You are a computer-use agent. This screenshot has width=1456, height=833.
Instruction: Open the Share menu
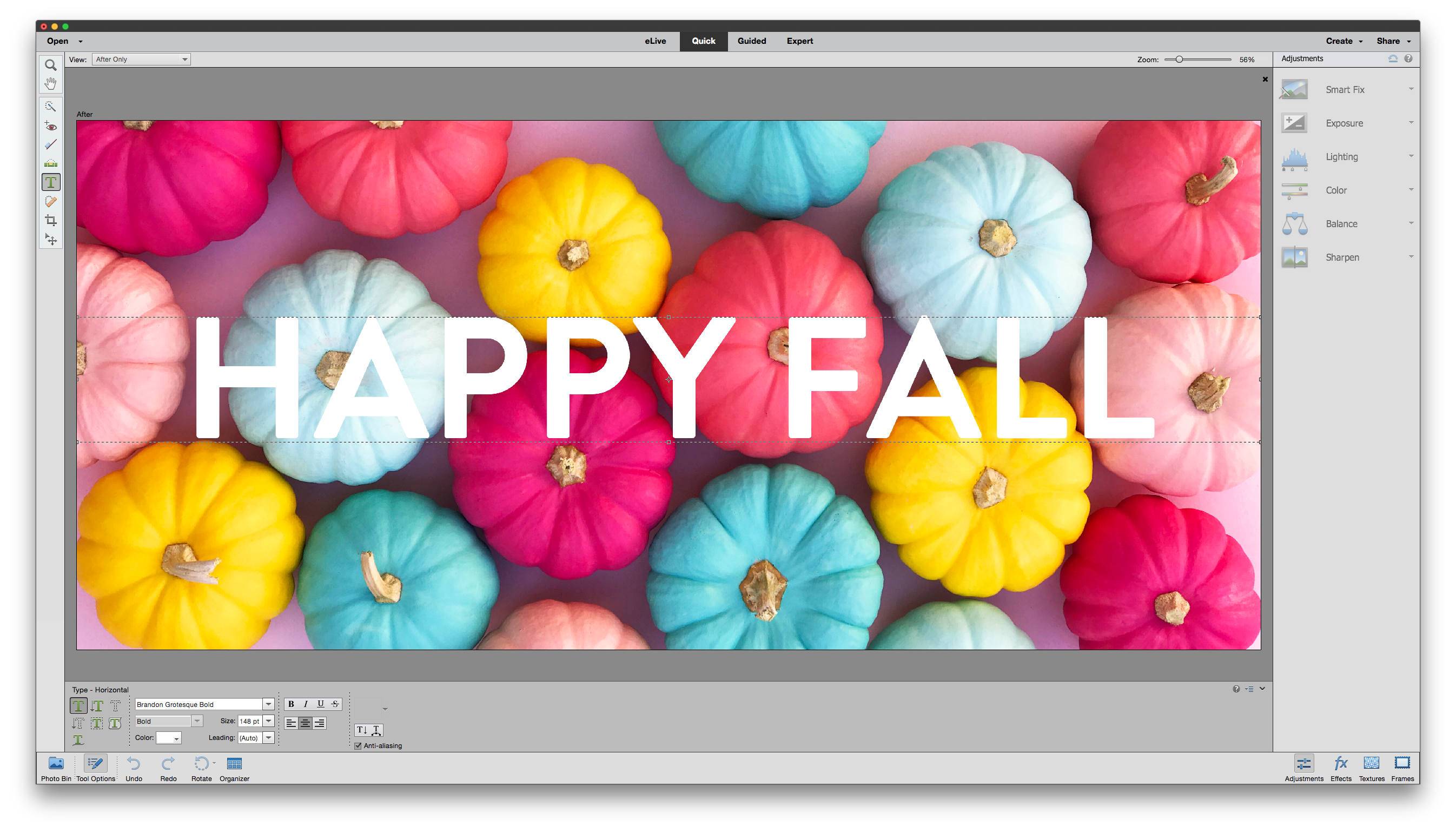click(1393, 41)
